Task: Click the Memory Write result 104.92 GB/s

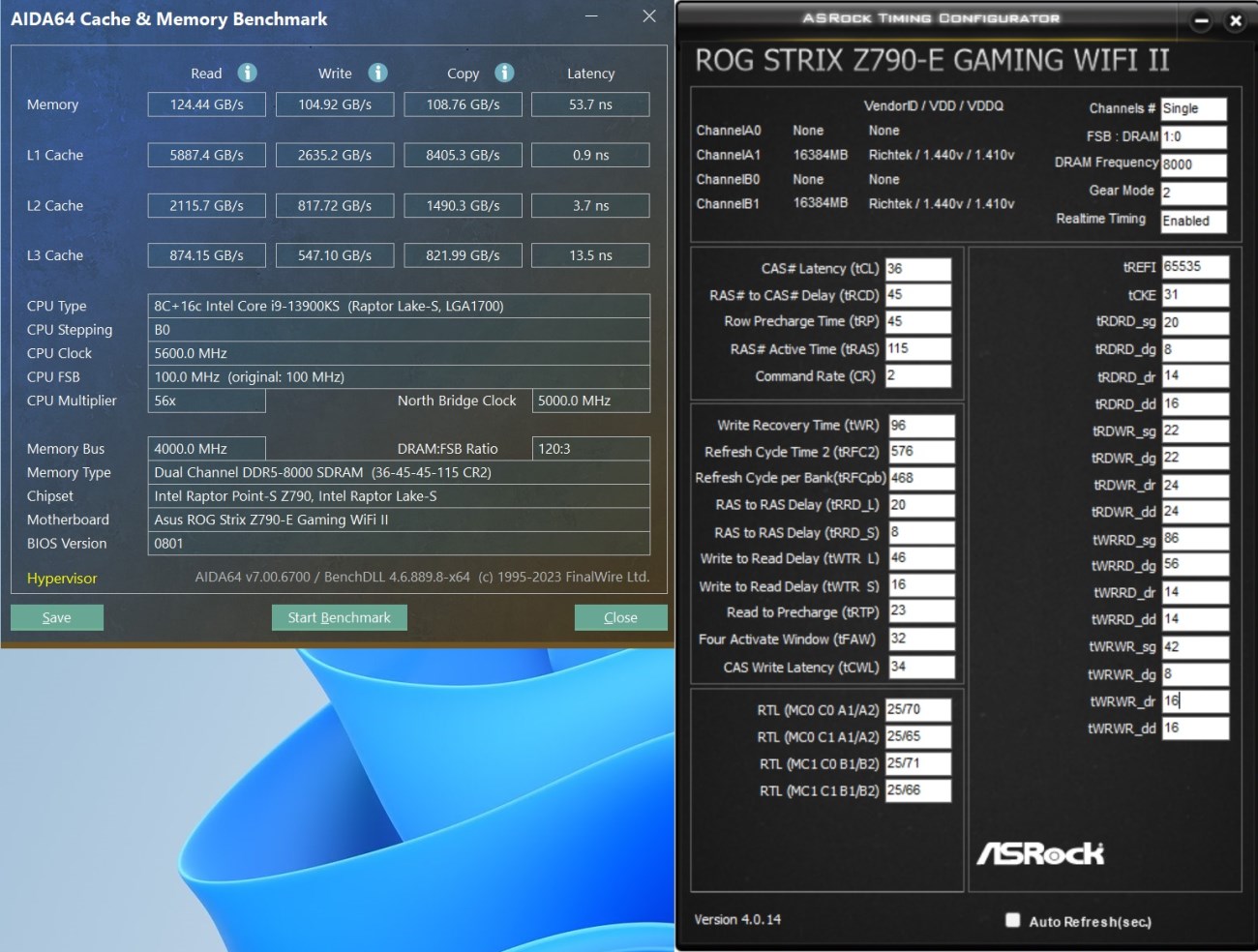Action: pos(335,104)
